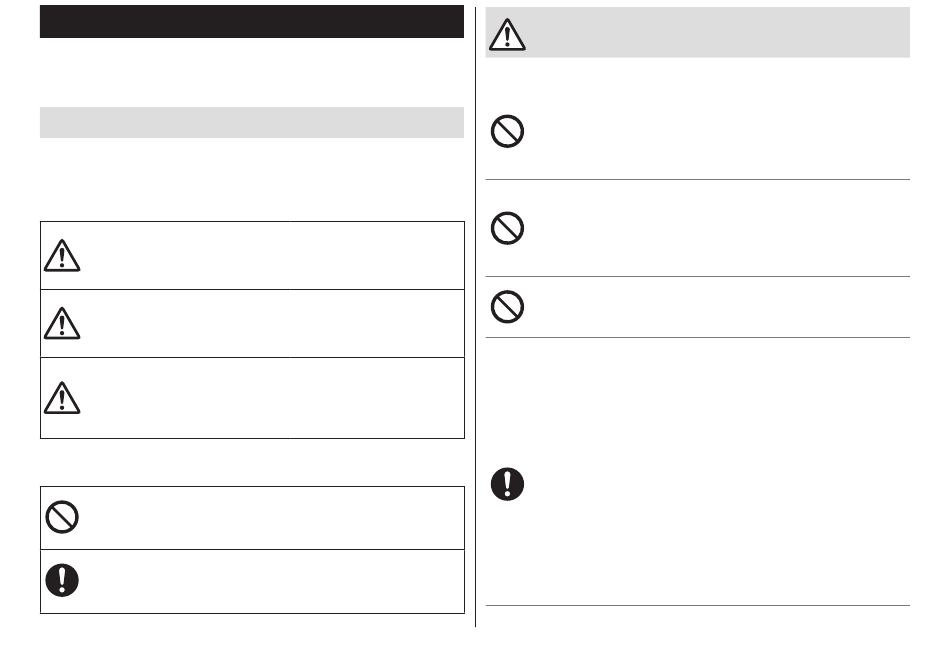This screenshot has height=656, width=950.
Task: Click the blank cell area beside the two-row table's exclamation icon
Action: 273,581
